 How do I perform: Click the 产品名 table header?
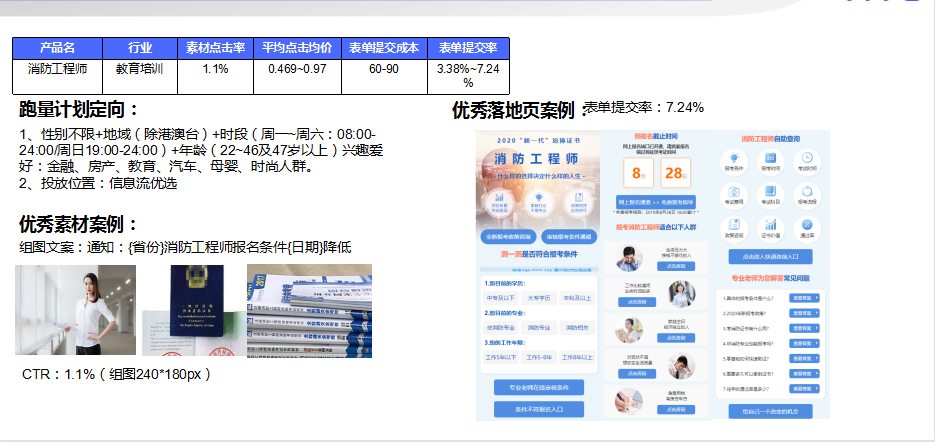point(57,48)
